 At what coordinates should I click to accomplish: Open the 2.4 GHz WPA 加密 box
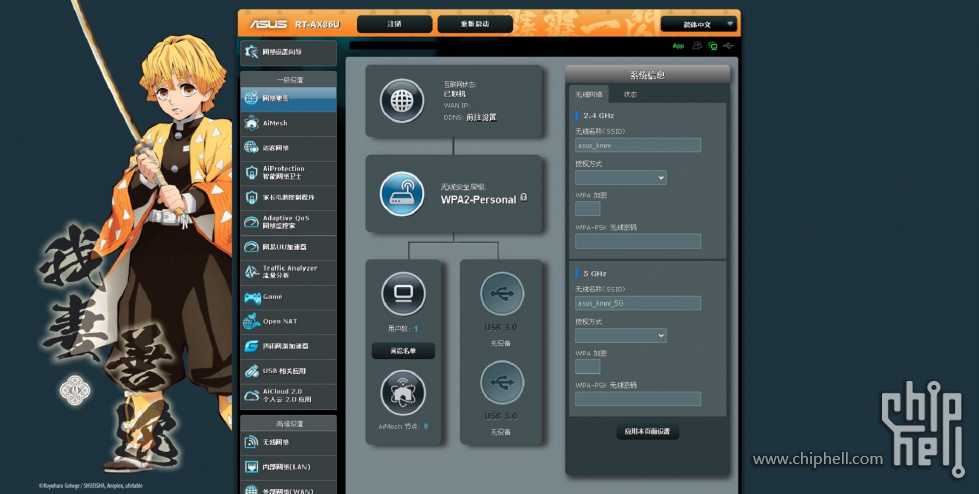coord(588,209)
